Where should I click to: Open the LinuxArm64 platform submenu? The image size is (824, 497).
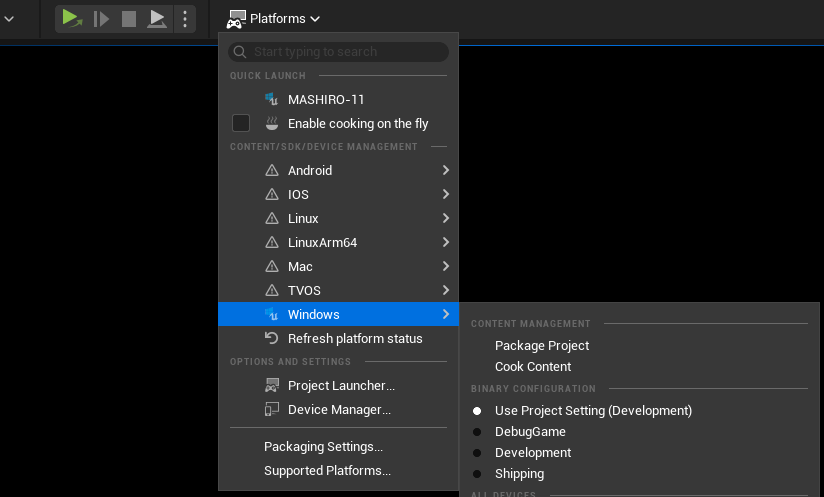click(x=338, y=242)
